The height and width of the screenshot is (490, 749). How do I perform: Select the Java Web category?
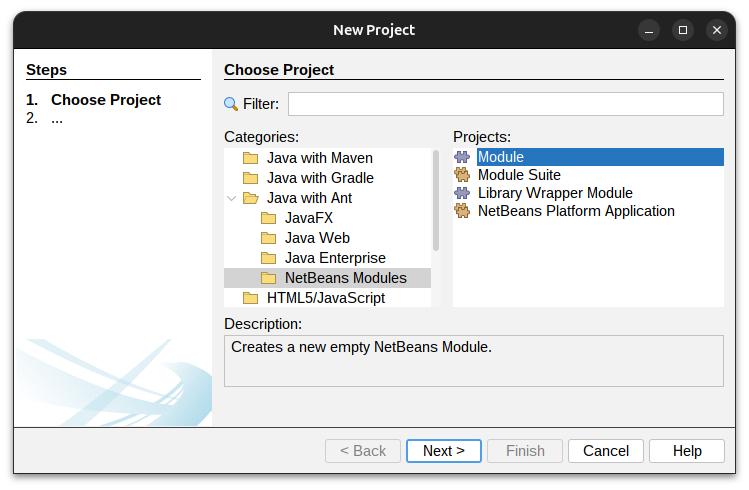pos(317,238)
